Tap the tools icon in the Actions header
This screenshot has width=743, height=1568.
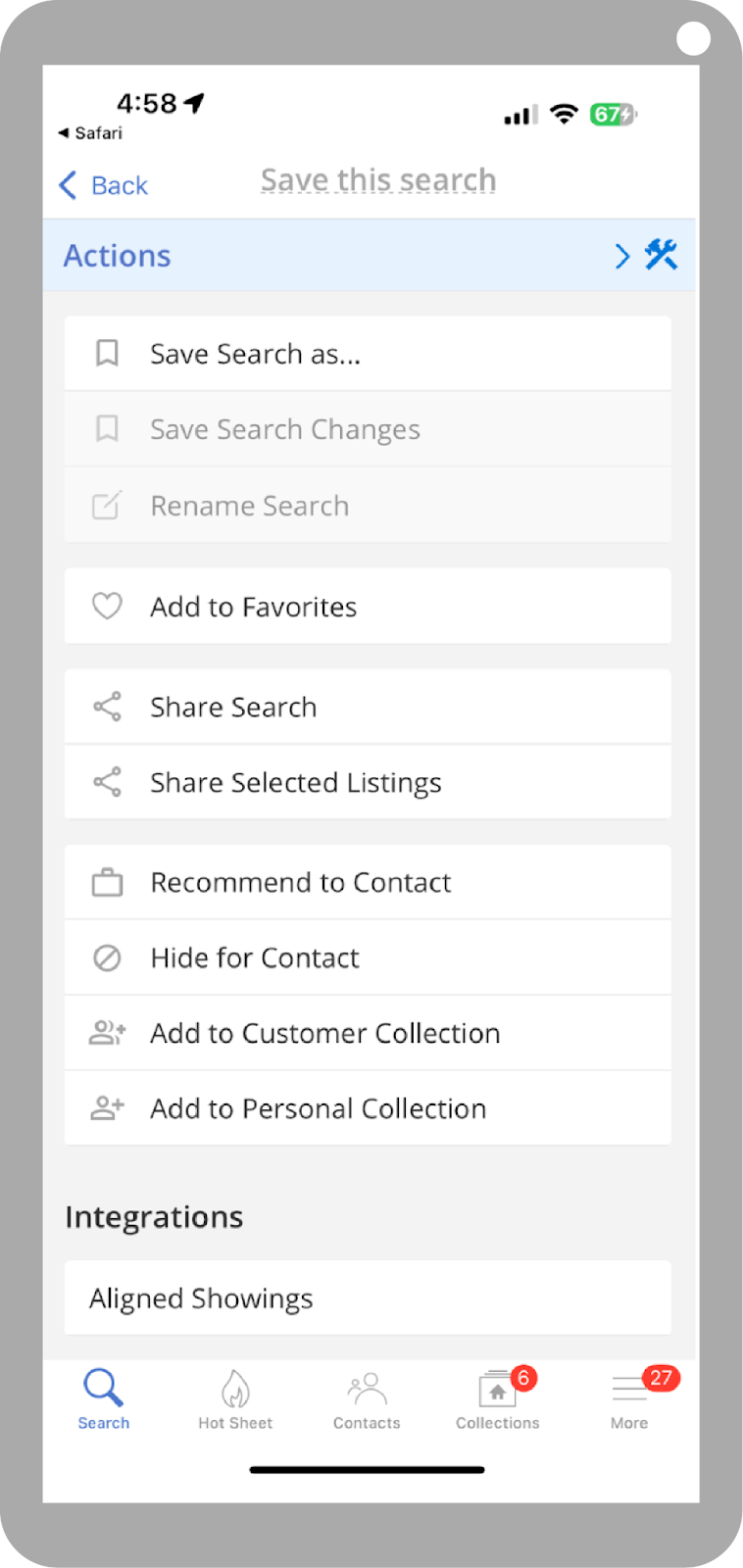[x=662, y=256]
